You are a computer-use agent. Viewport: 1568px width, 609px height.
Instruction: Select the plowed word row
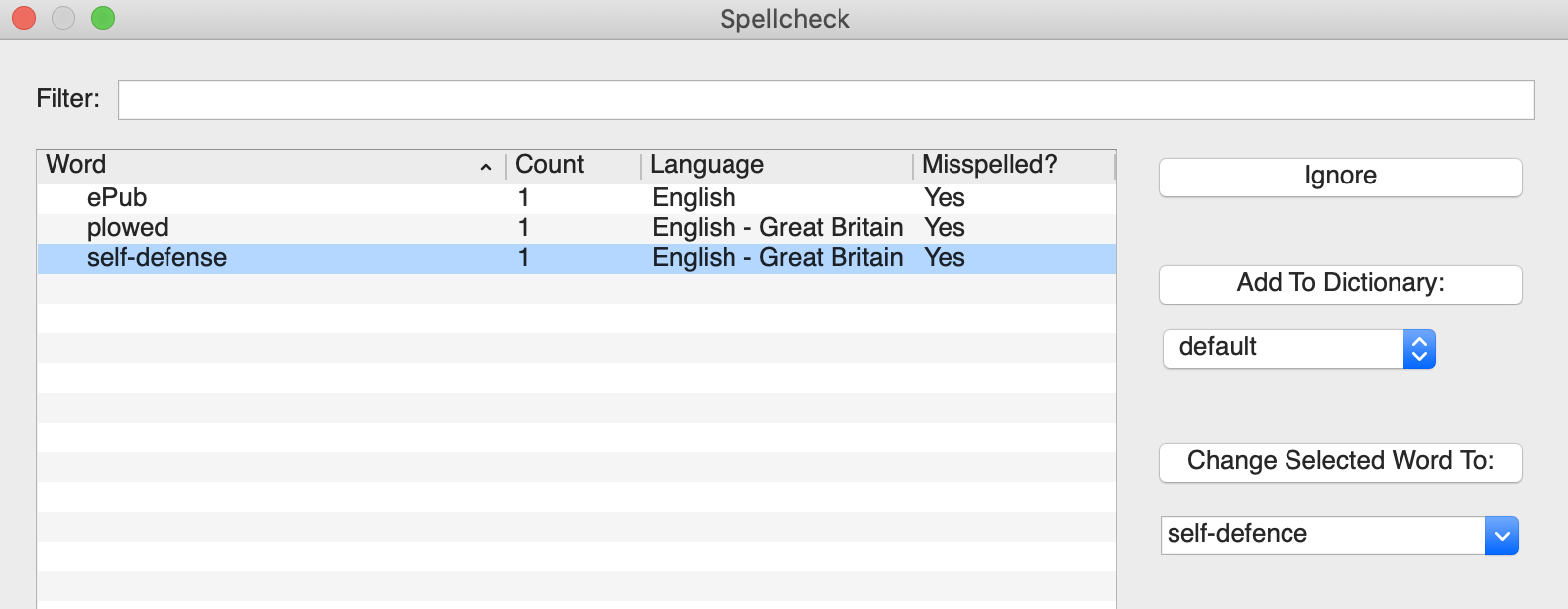pyautogui.click(x=128, y=228)
